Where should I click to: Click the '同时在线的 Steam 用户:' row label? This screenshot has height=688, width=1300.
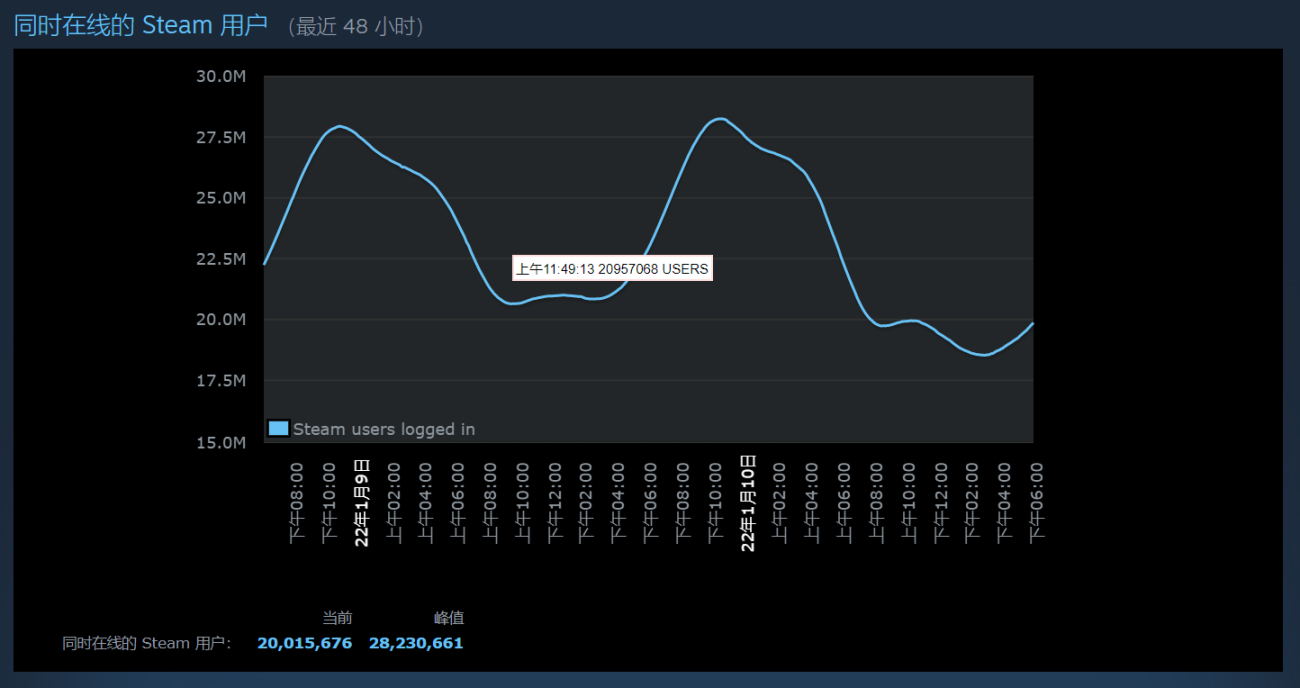[147, 643]
